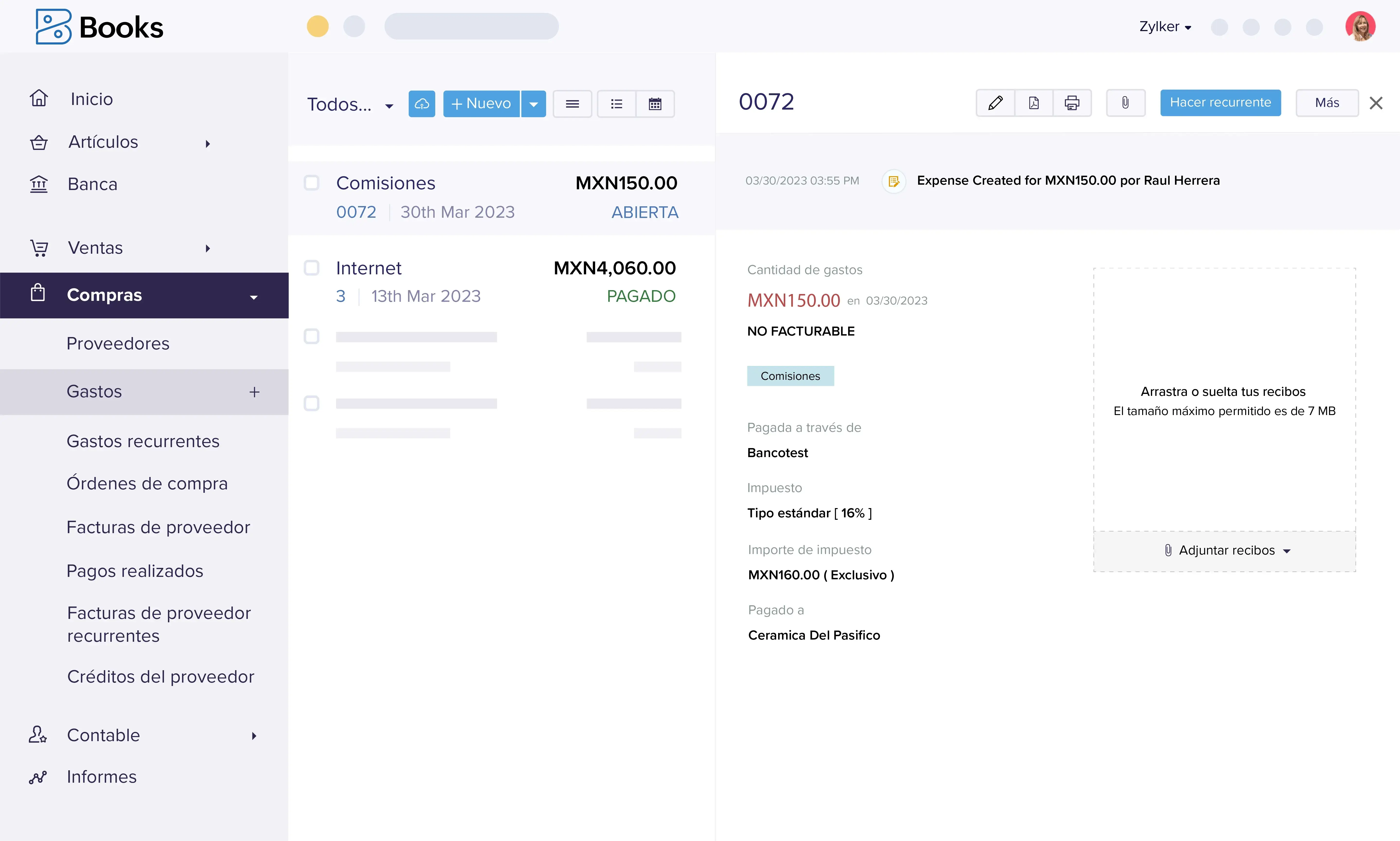
Task: Tick the third placeholder row checkbox
Action: [x=312, y=337]
